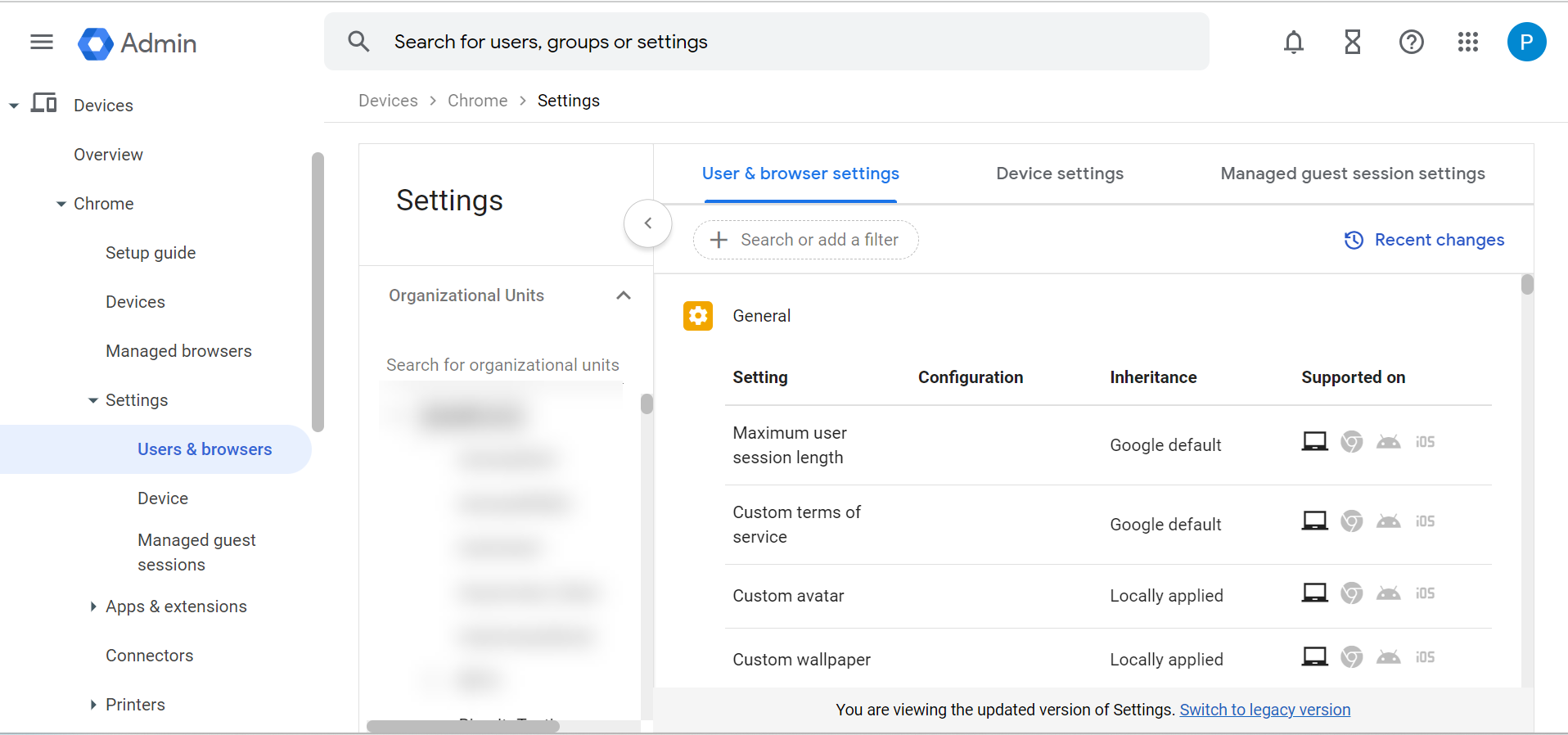Collapse the Chrome tree arrow
The width and height of the screenshot is (1568, 735).
[x=61, y=204]
